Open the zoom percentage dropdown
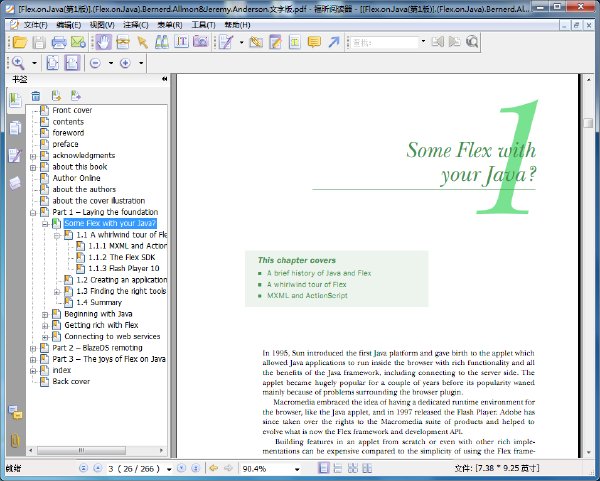This screenshot has height=481, width=600. [x=297, y=469]
